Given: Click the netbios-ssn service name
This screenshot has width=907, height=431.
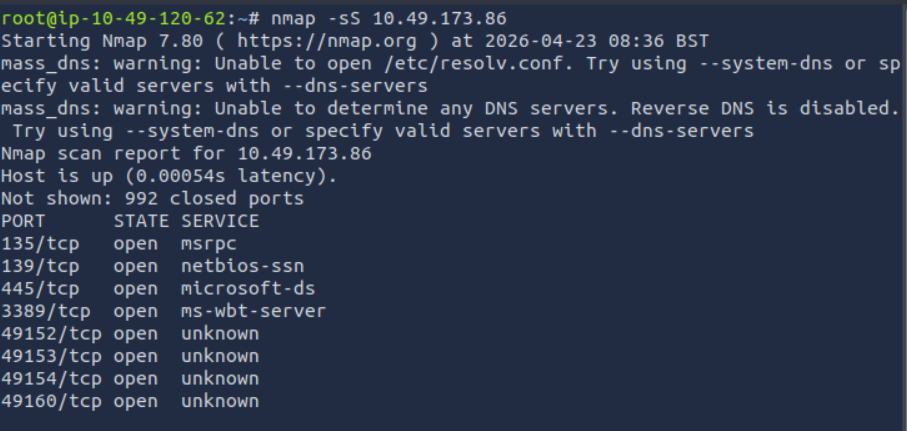Looking at the screenshot, I should [x=242, y=267].
